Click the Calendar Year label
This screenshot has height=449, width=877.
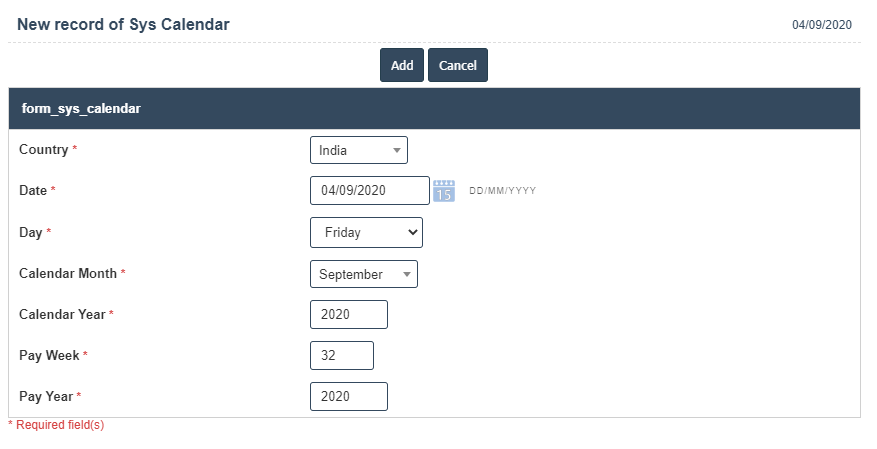click(x=62, y=314)
